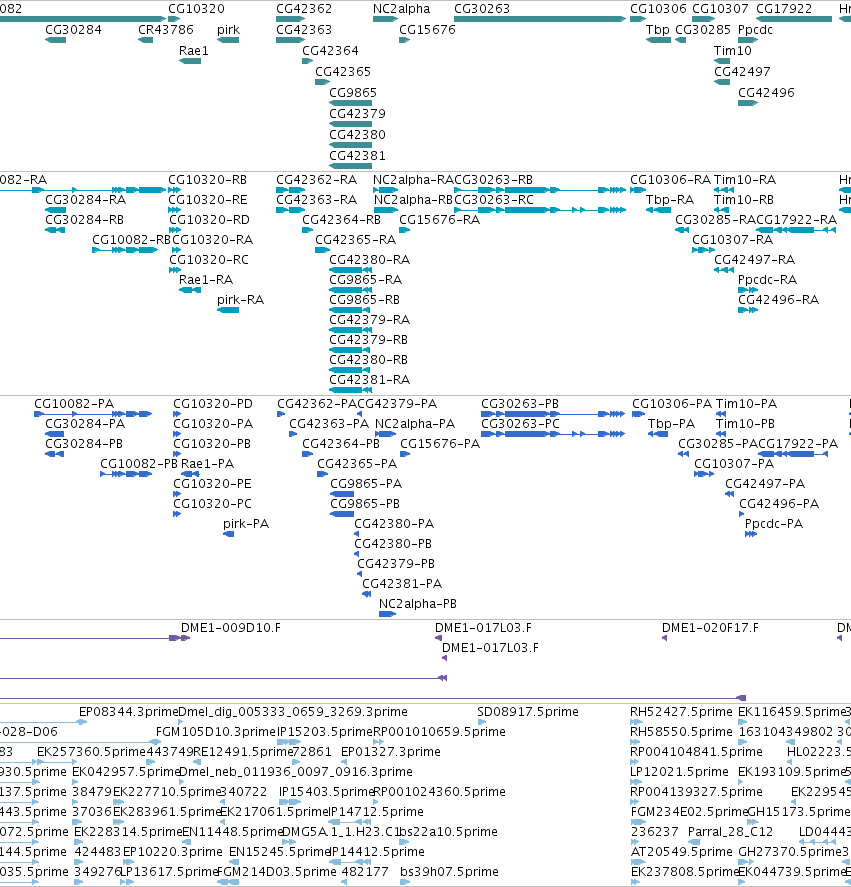Select transcript CG42381-RA label
Viewport: 851px width, 887px height.
tap(369, 380)
